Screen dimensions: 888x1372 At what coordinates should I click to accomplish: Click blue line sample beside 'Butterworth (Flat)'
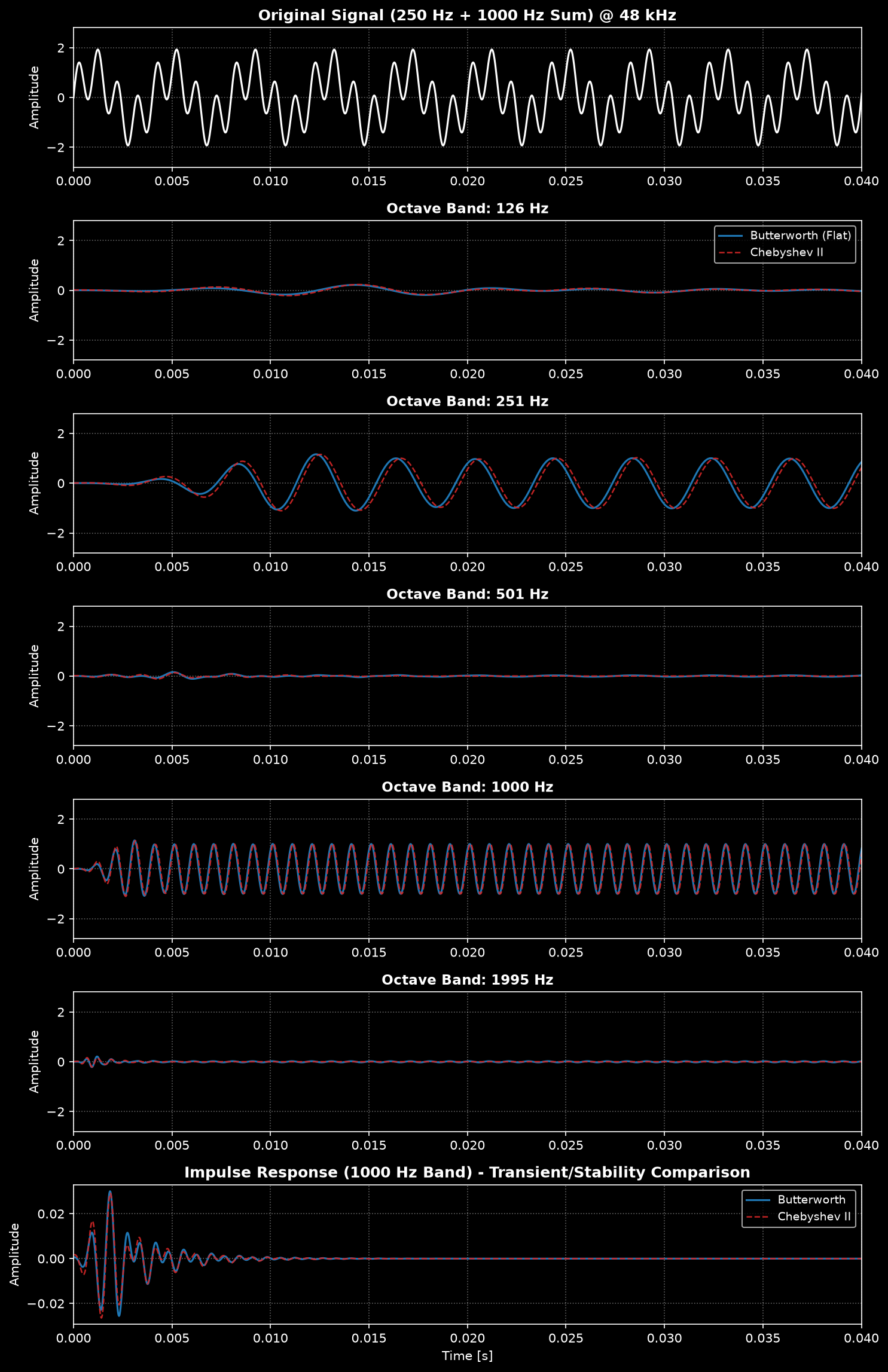point(731,236)
